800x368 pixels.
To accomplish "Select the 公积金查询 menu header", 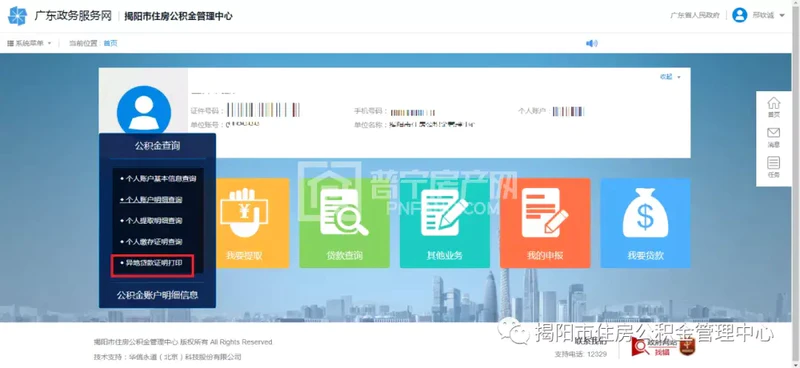I will [157, 146].
